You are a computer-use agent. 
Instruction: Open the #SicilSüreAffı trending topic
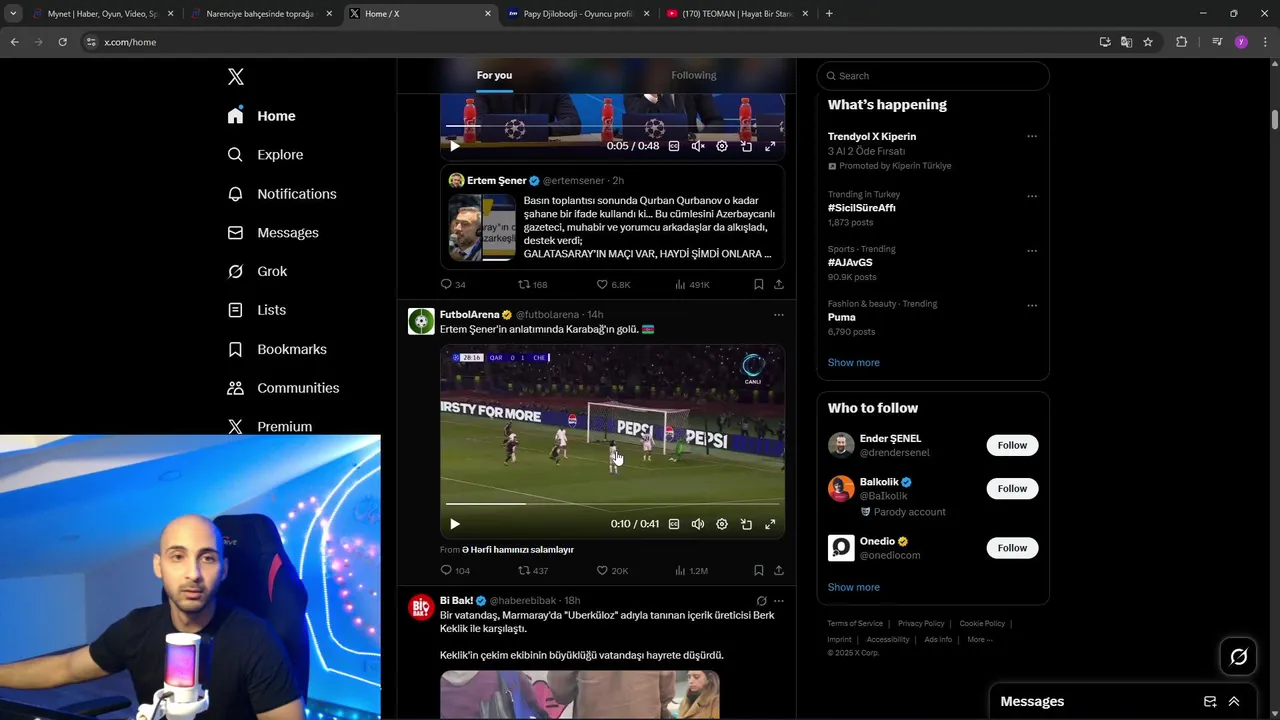click(862, 208)
